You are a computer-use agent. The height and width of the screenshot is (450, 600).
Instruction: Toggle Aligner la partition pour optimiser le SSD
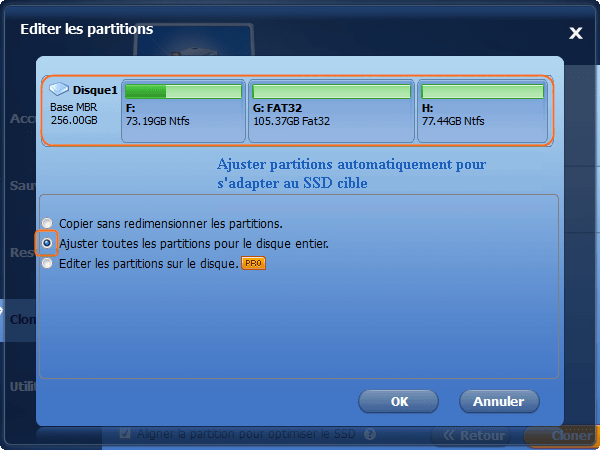125,434
